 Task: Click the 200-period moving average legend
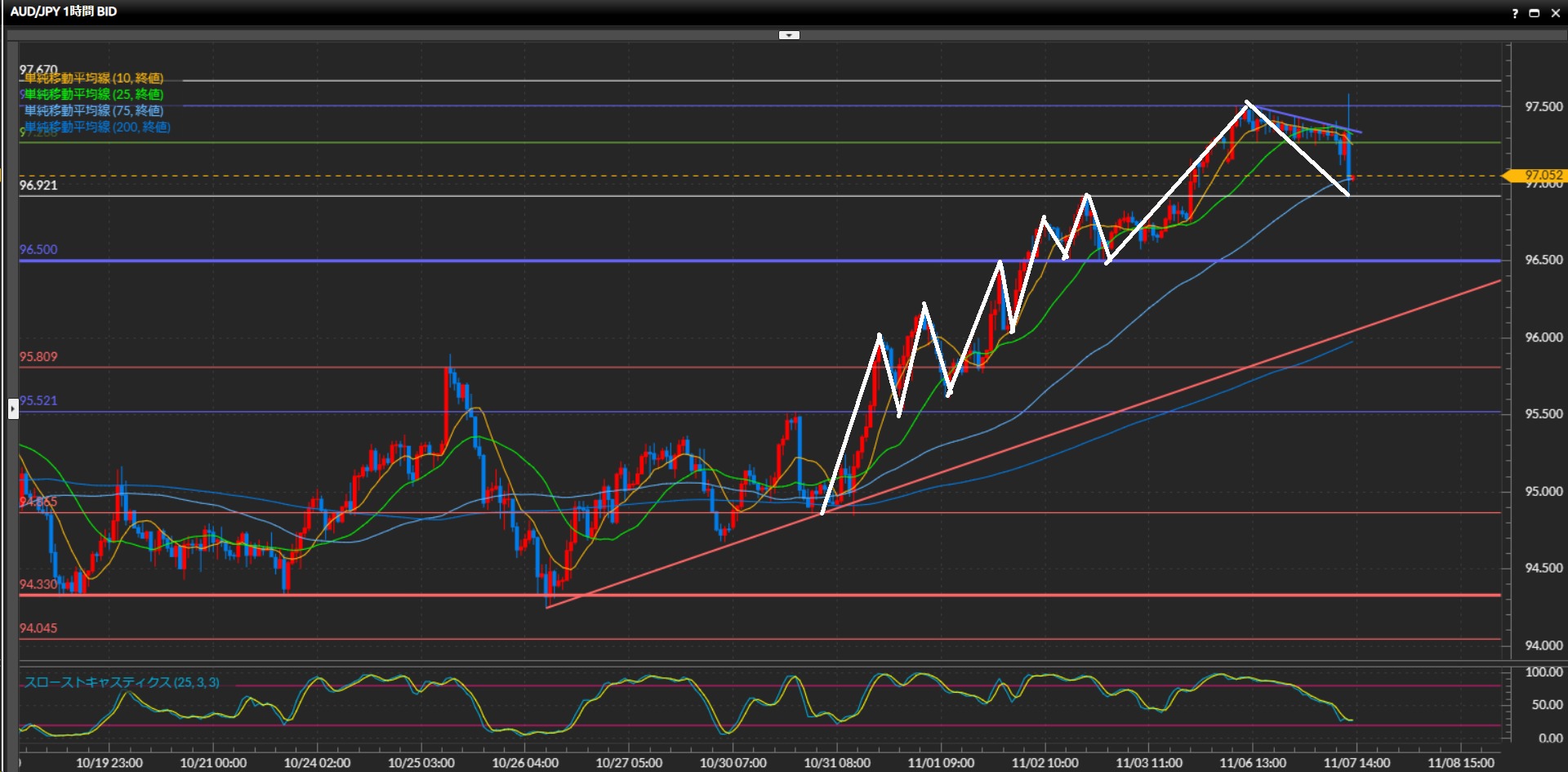pyautogui.click(x=97, y=127)
